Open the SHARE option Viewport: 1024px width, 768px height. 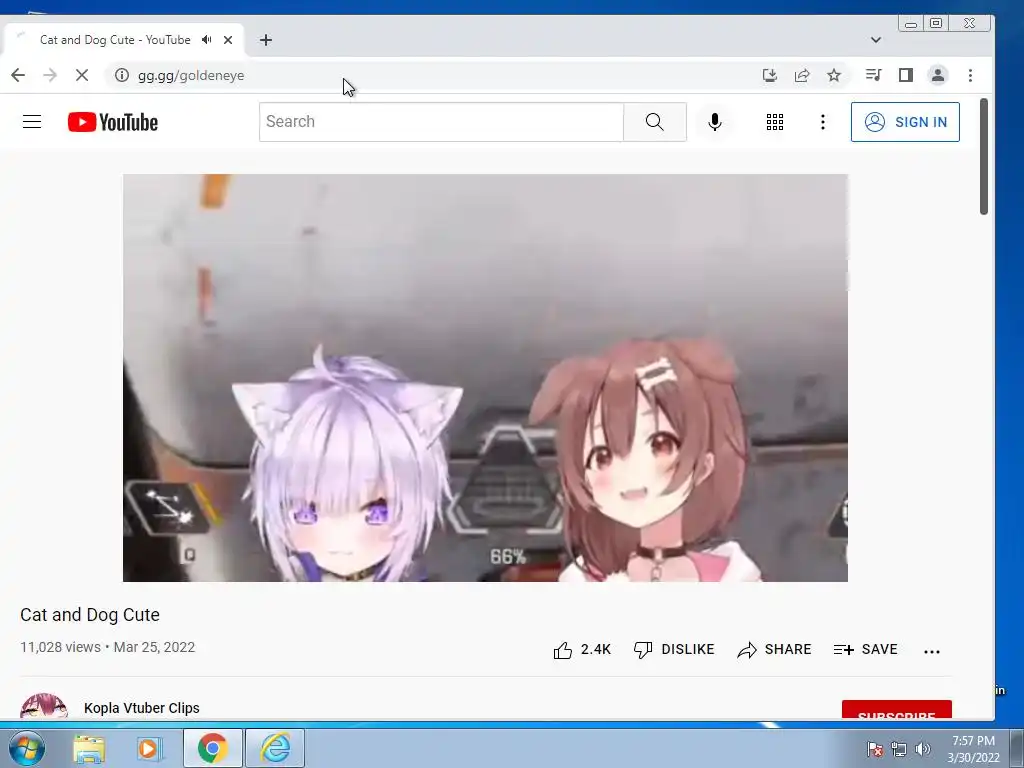coord(774,650)
